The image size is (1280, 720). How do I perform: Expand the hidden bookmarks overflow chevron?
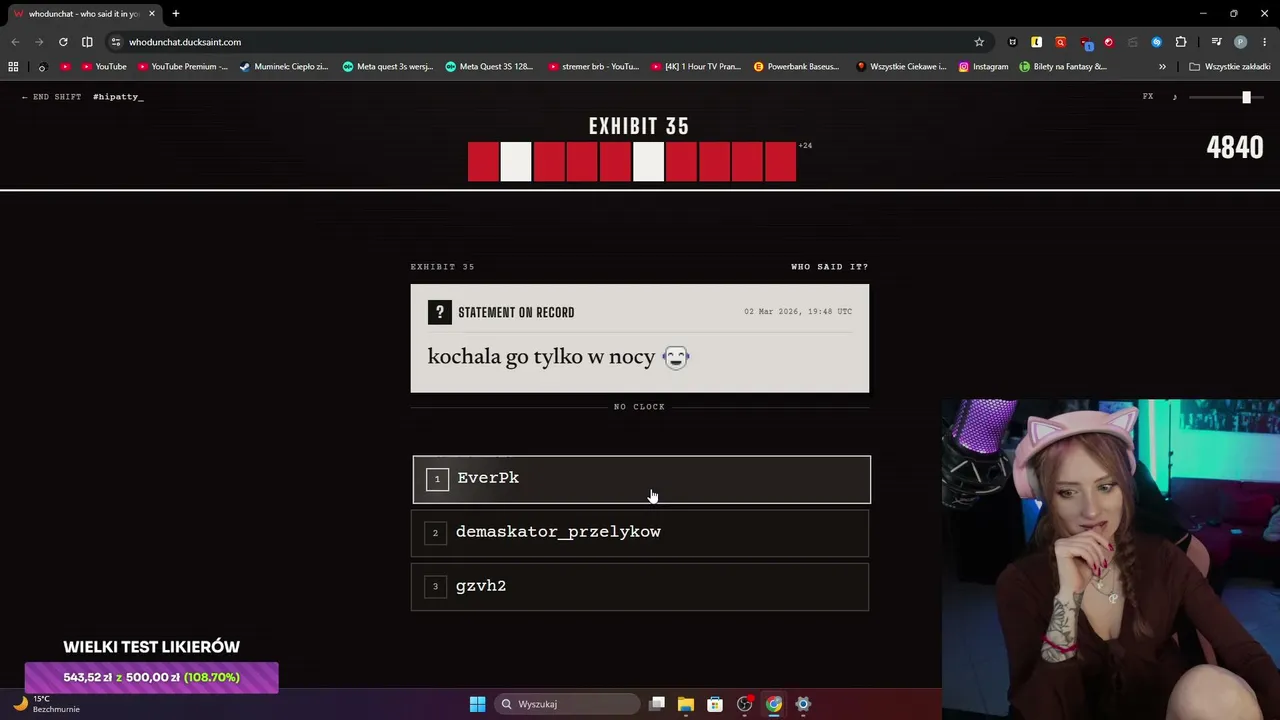pyautogui.click(x=1162, y=67)
